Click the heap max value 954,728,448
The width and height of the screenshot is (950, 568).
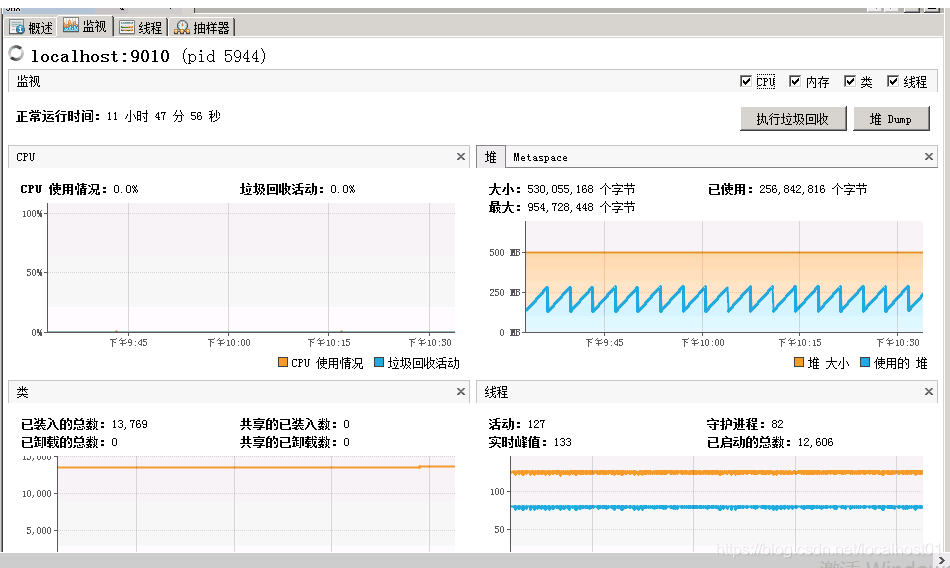coord(560,207)
